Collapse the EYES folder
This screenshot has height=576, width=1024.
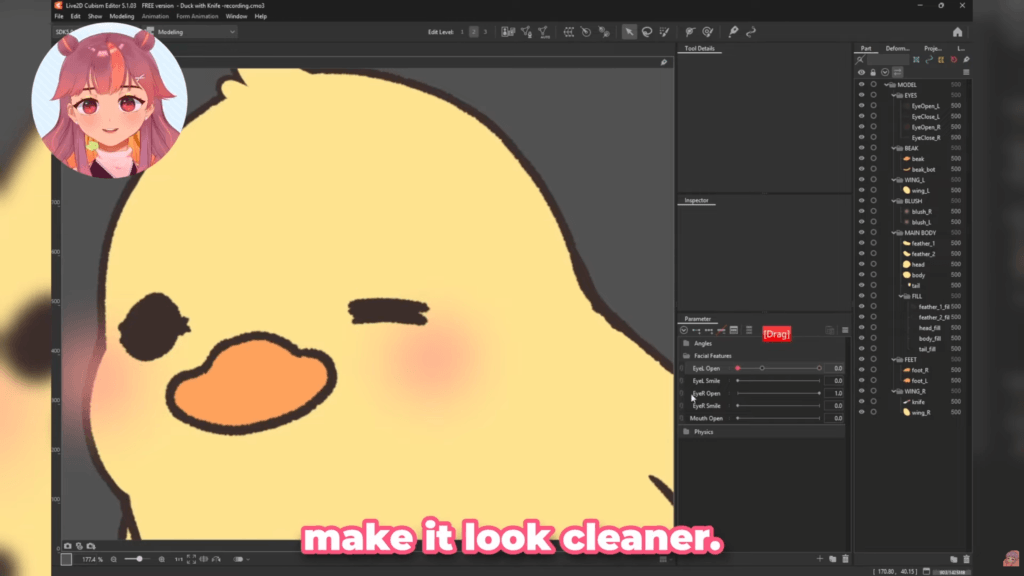pos(893,95)
